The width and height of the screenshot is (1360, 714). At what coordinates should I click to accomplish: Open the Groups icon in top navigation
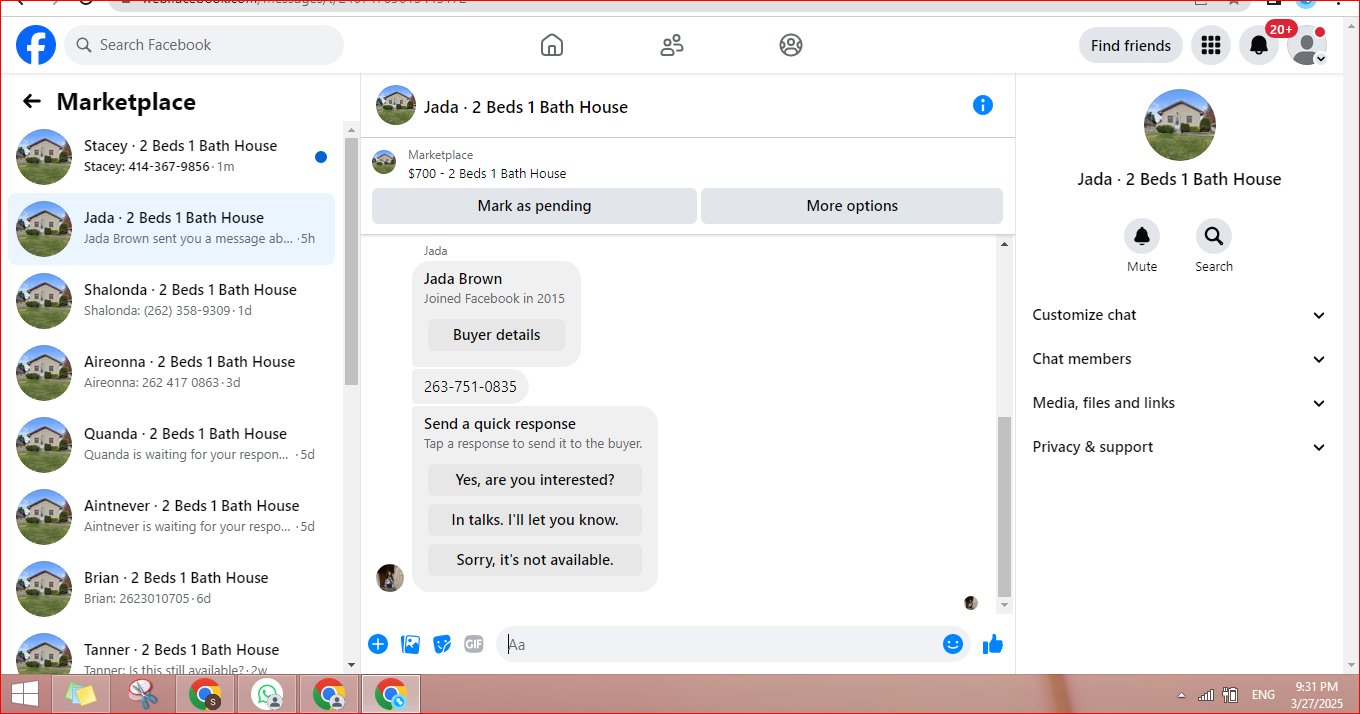click(791, 45)
